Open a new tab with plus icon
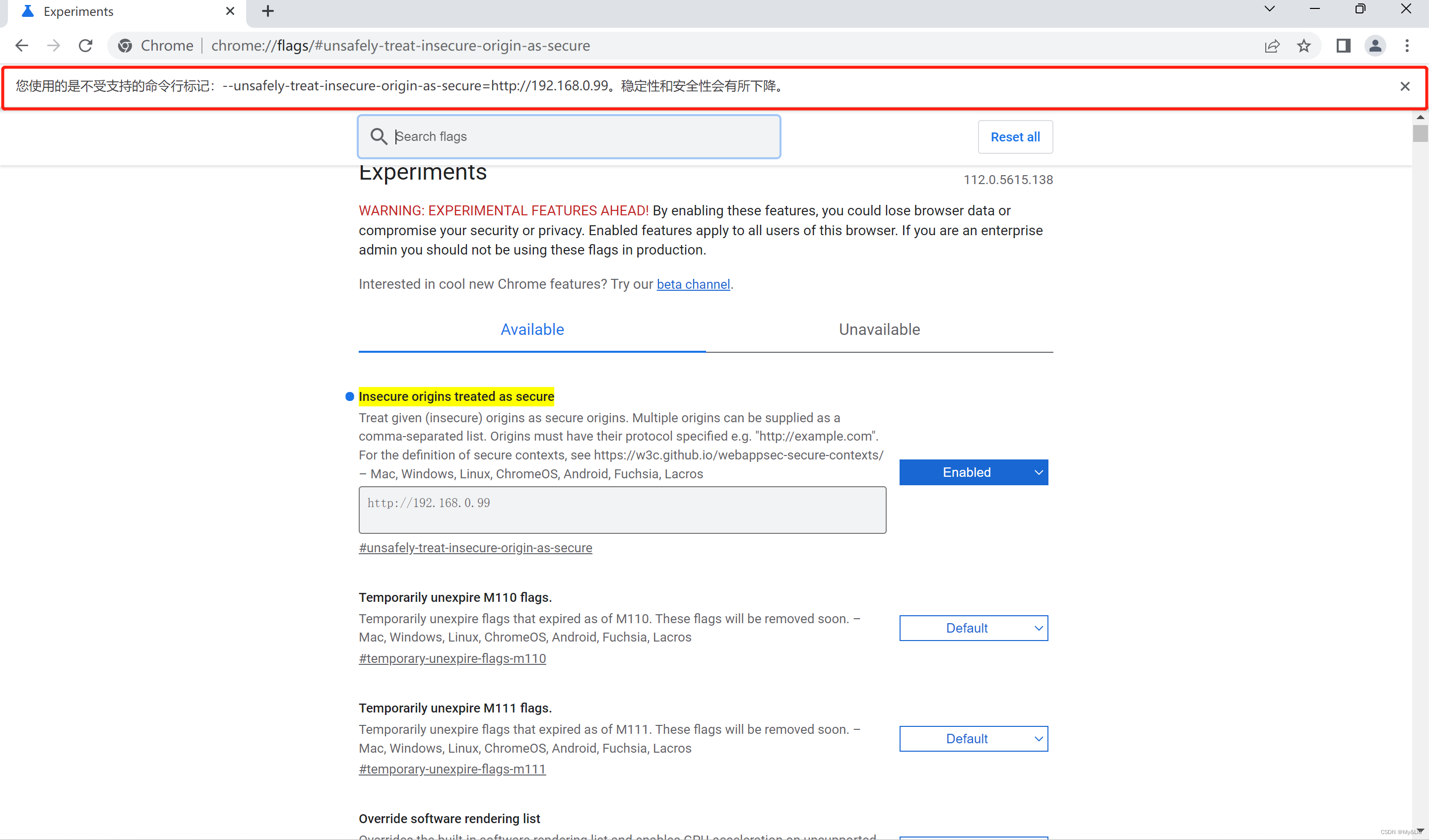Image resolution: width=1429 pixels, height=840 pixels. (267, 11)
